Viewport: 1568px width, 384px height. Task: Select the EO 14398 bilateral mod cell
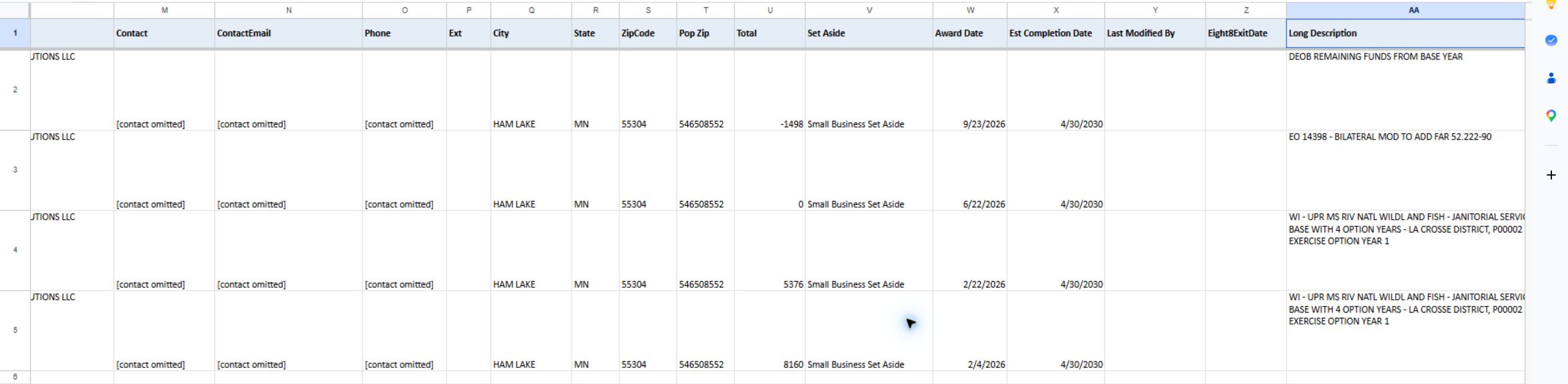(1405, 170)
